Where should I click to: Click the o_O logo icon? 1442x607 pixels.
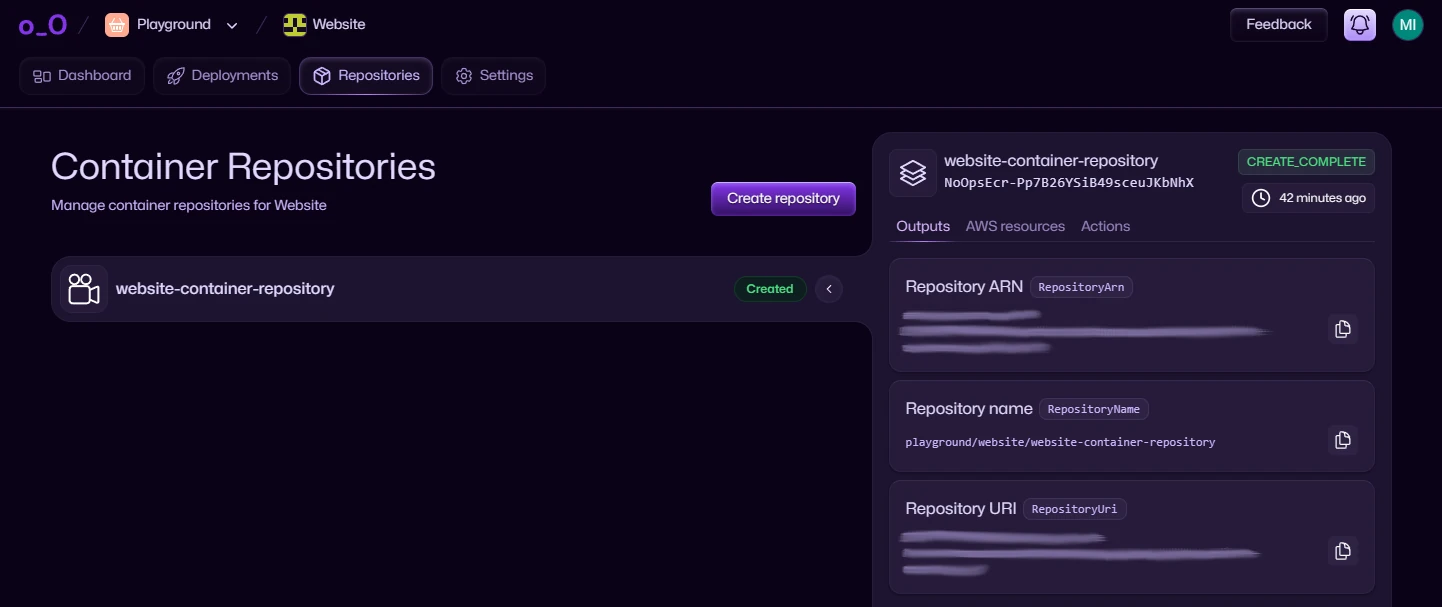point(42,25)
